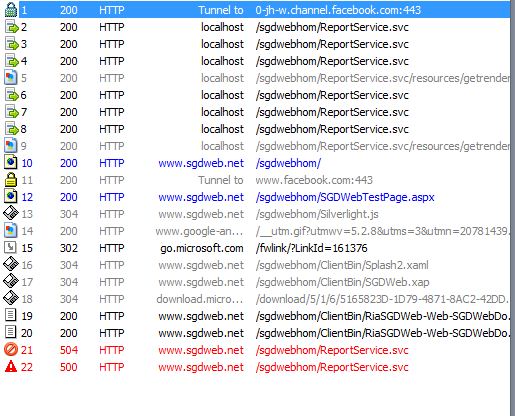The width and height of the screenshot is (515, 416).
Task: Select ReportService.svc URL in session 21
Action: (332, 350)
